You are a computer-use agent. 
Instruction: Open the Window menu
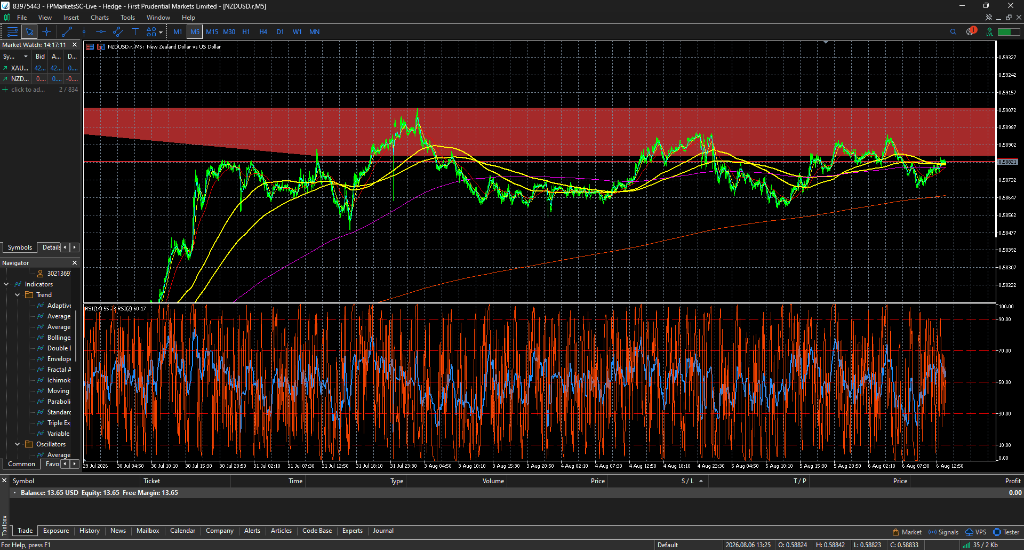point(158,18)
